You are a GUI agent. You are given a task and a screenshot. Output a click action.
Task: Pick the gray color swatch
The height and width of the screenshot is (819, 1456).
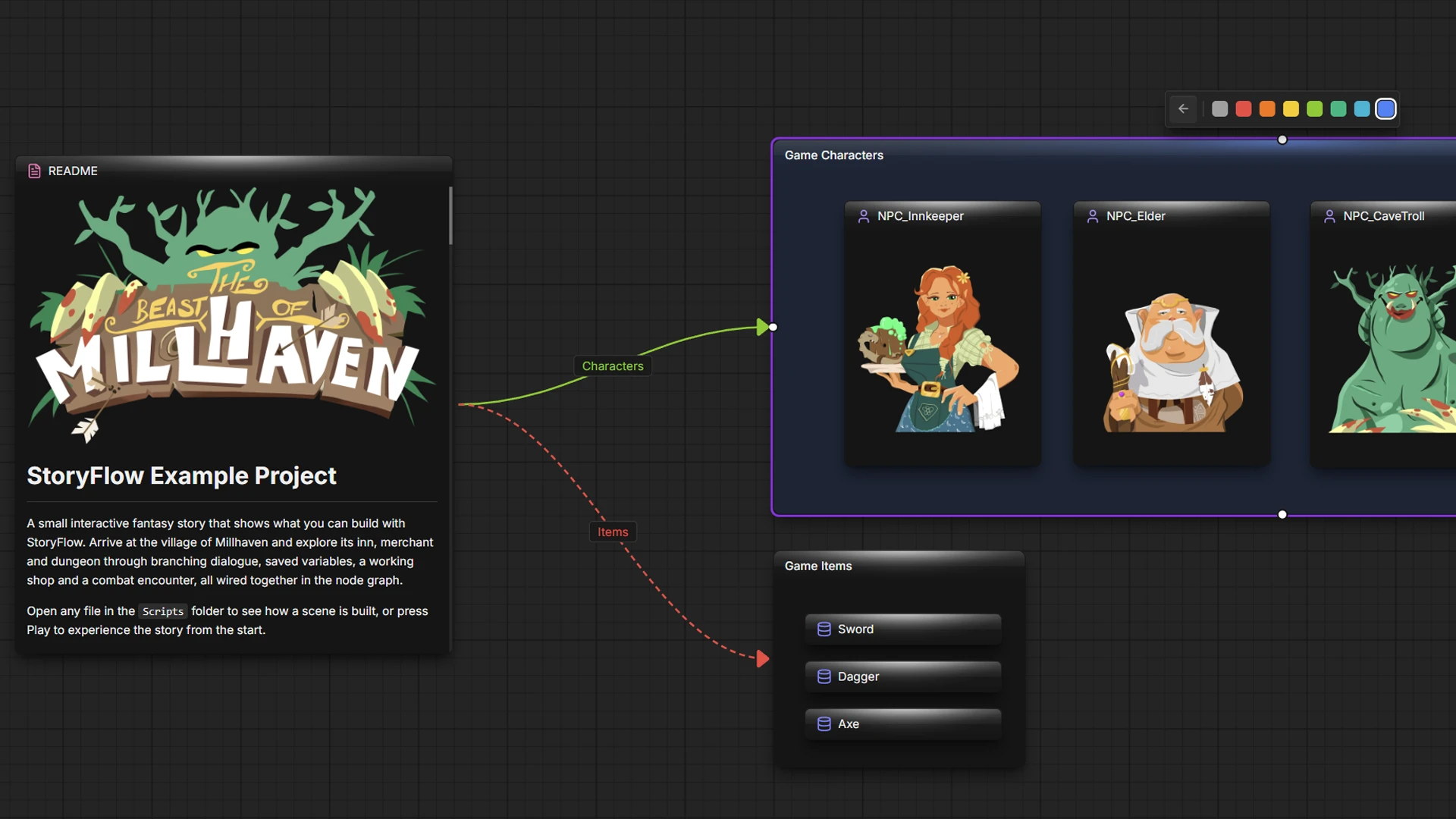tap(1219, 109)
